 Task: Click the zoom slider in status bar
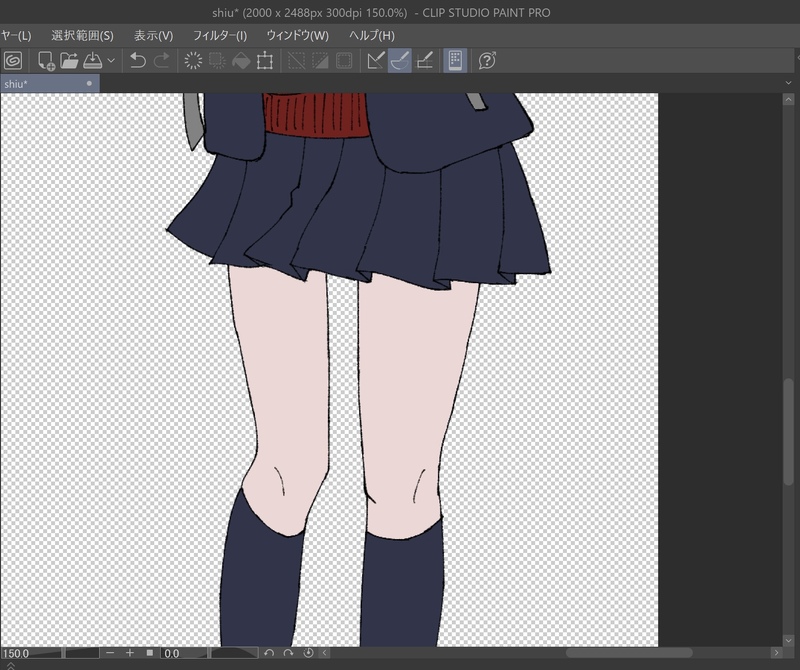pos(79,653)
